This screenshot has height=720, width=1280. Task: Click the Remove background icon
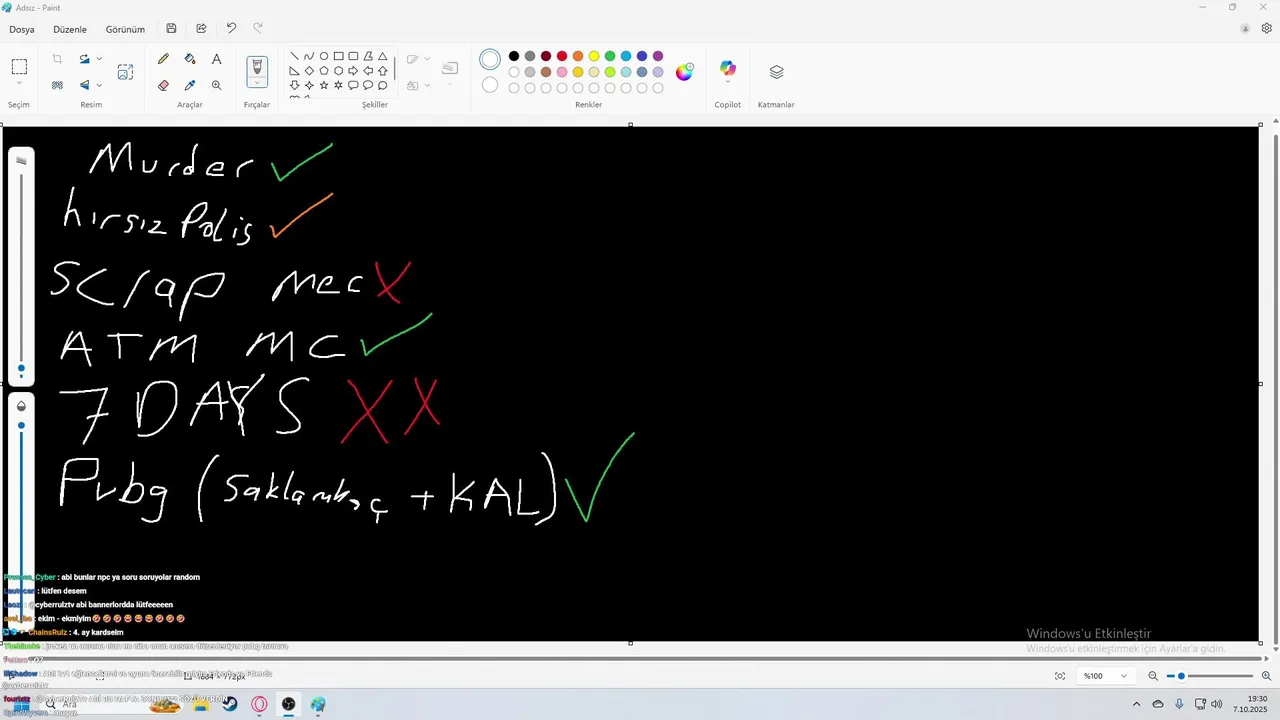[57, 85]
